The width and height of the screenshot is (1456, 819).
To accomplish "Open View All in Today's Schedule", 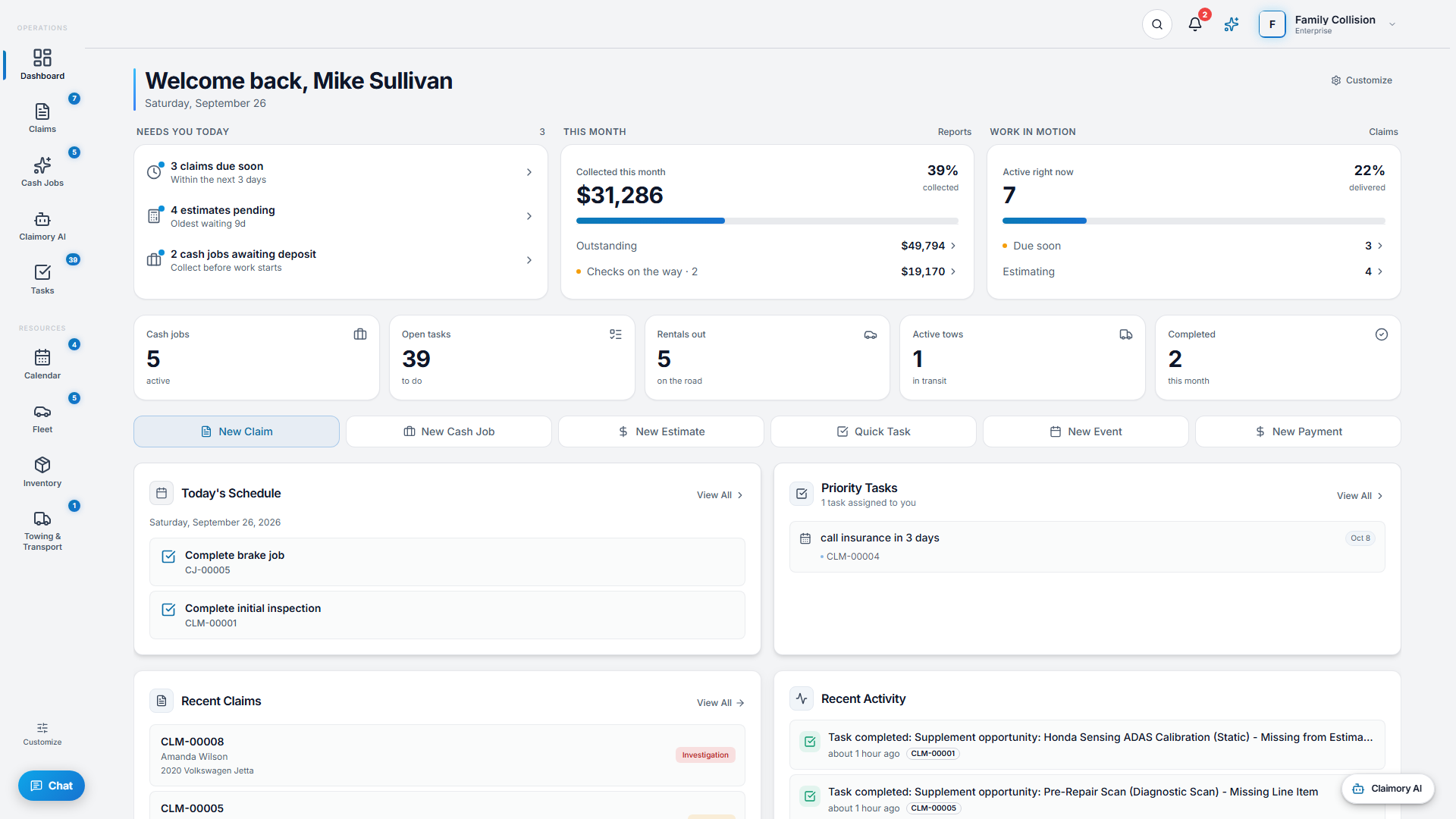I will coord(720,495).
